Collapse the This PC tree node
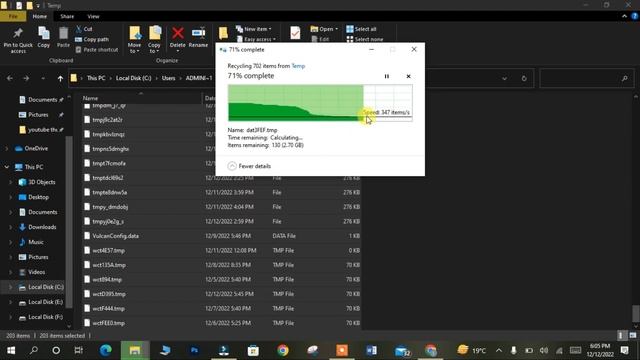 7,167
